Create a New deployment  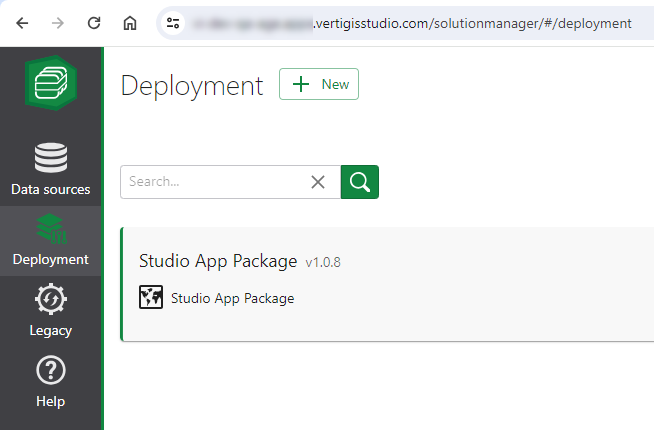click(319, 84)
